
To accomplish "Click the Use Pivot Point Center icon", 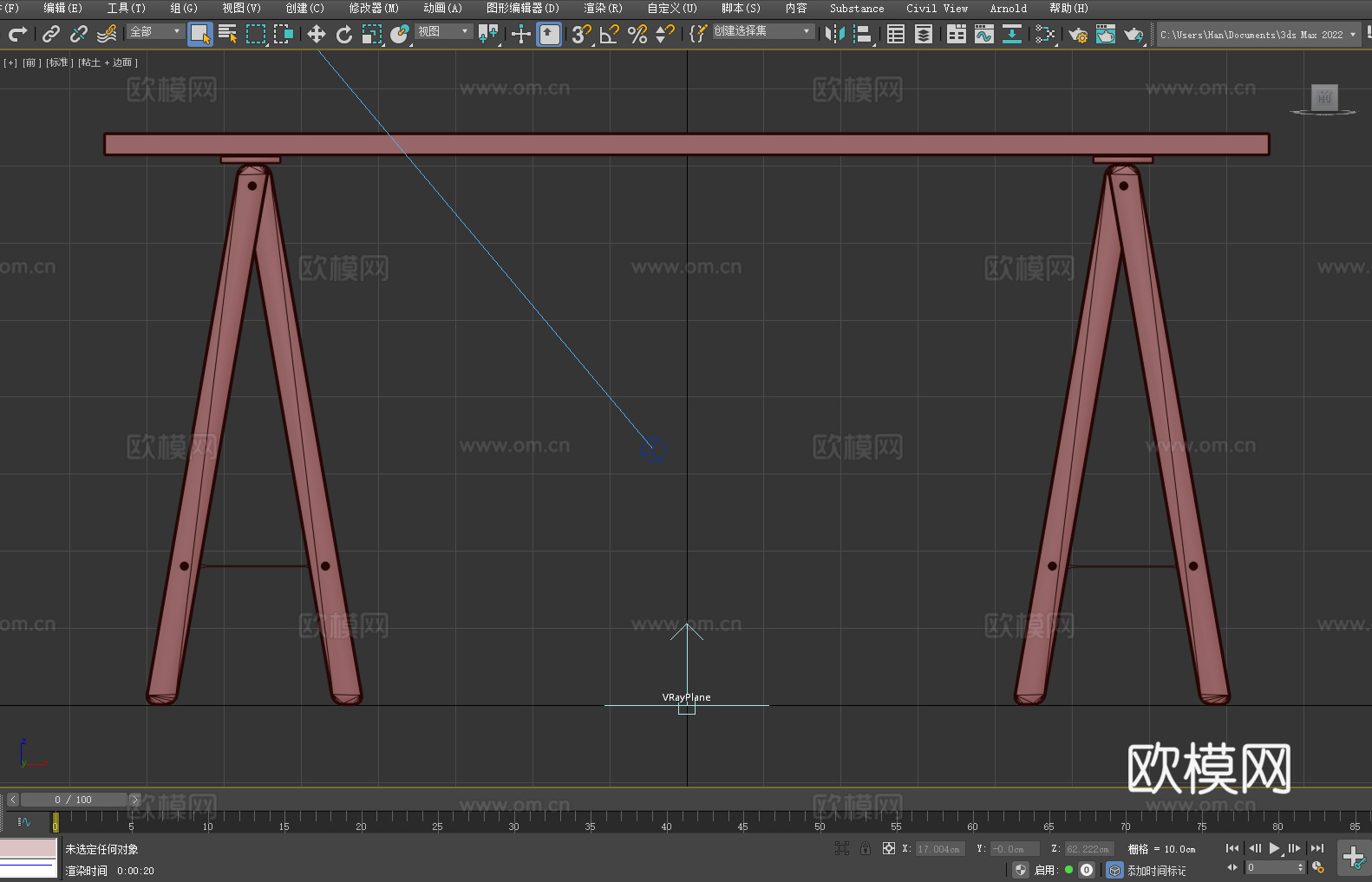I will pyautogui.click(x=488, y=34).
